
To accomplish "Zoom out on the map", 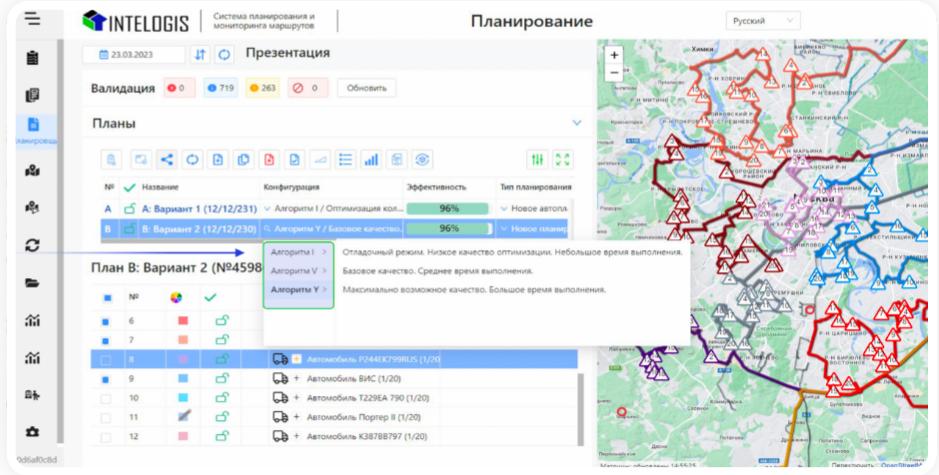I will 614,72.
